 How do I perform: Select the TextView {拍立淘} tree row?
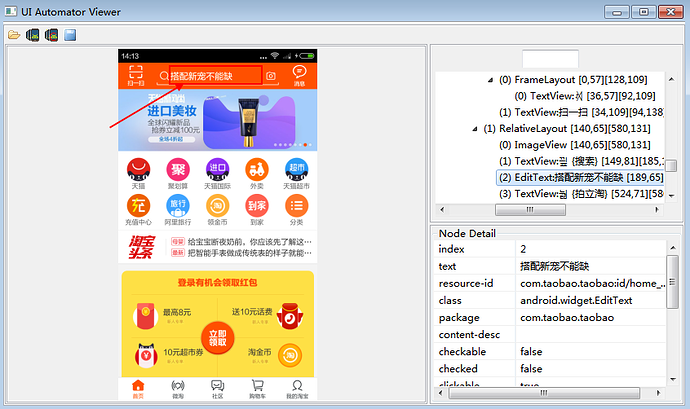pos(581,194)
